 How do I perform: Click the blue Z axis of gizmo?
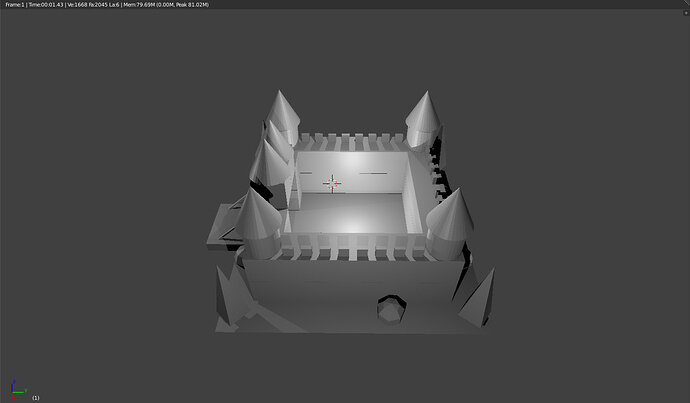click(14, 385)
